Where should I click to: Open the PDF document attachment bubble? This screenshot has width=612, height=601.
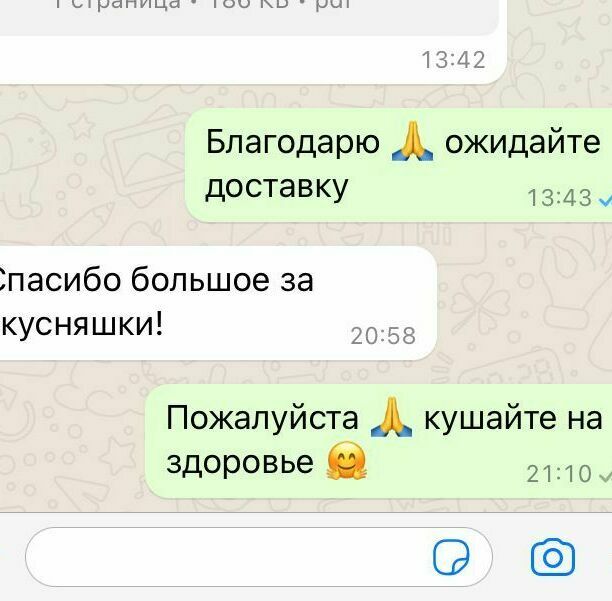point(250,18)
